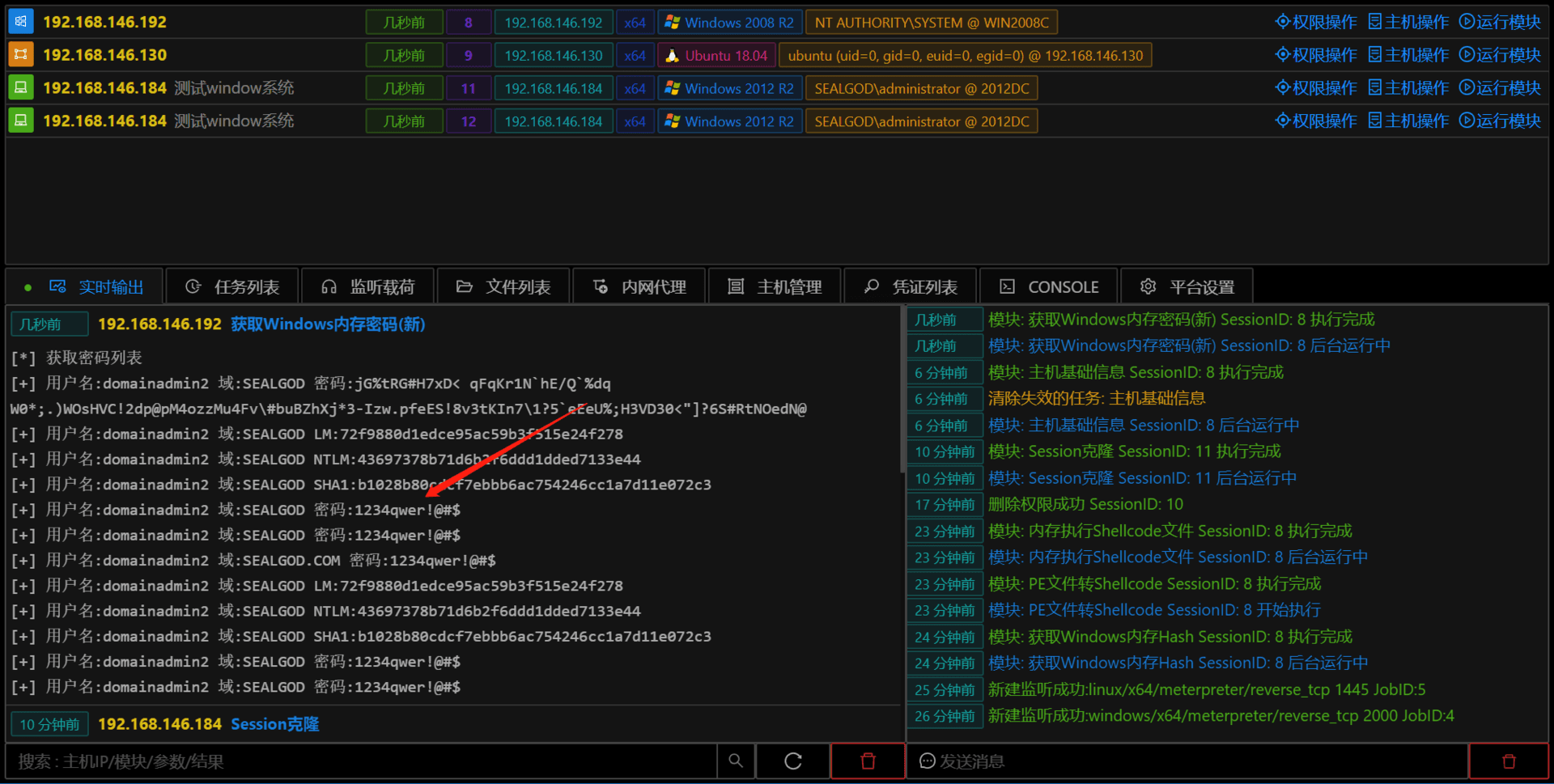Image resolution: width=1554 pixels, height=784 pixels.
Task: Open 主机操作 for session 12 row
Action: coord(1408,121)
